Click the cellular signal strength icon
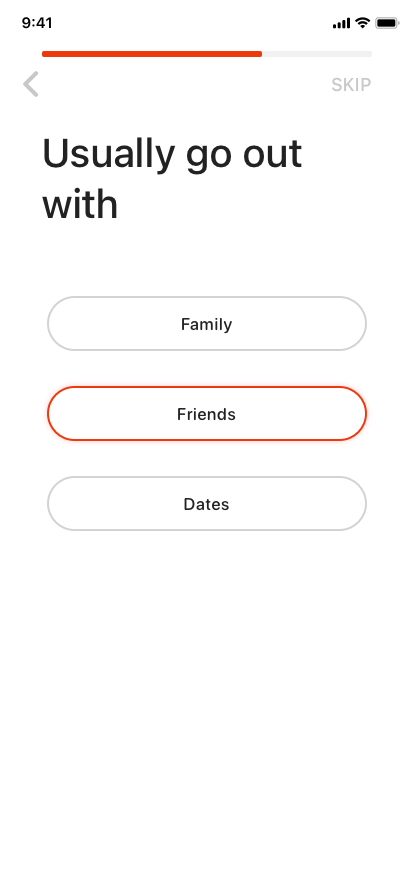 [x=341, y=23]
